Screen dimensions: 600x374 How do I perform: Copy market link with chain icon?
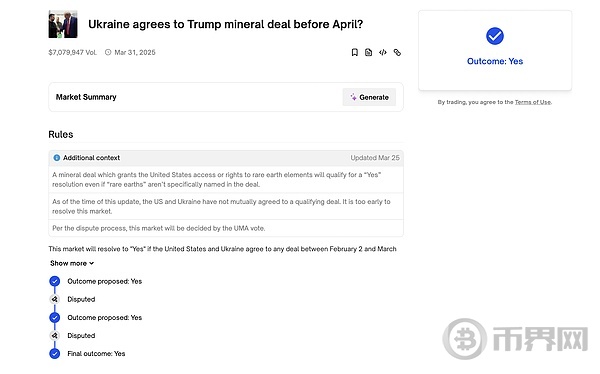(x=397, y=52)
